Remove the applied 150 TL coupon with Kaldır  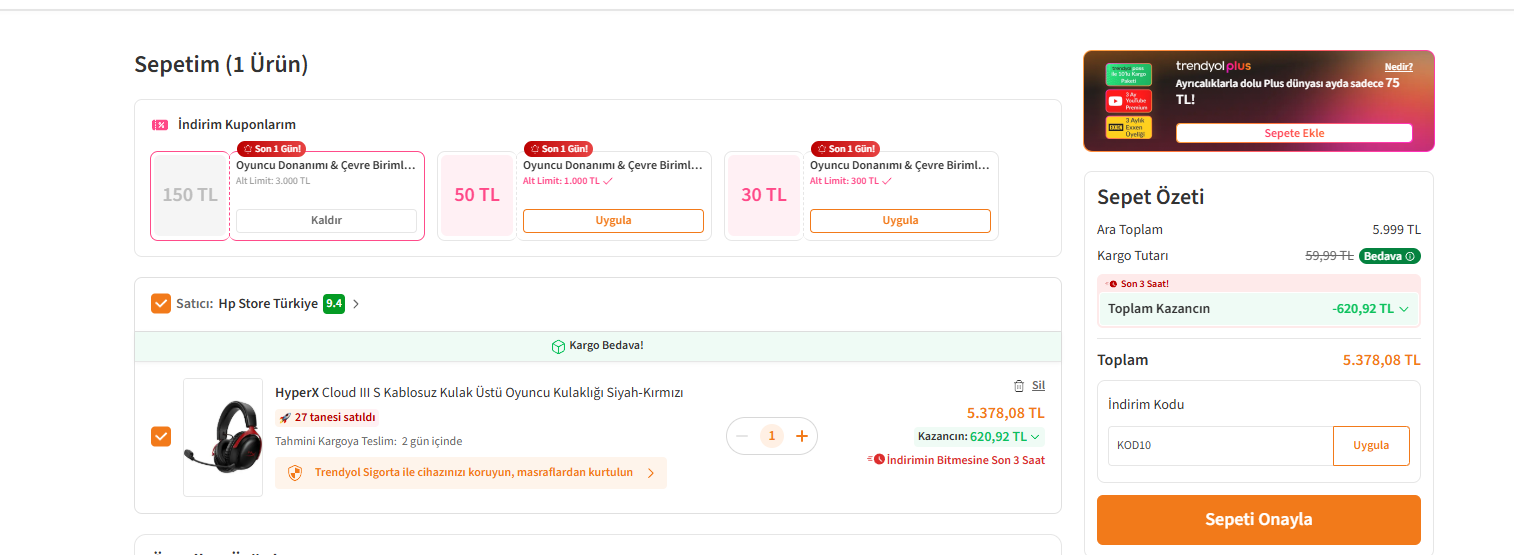(326, 220)
